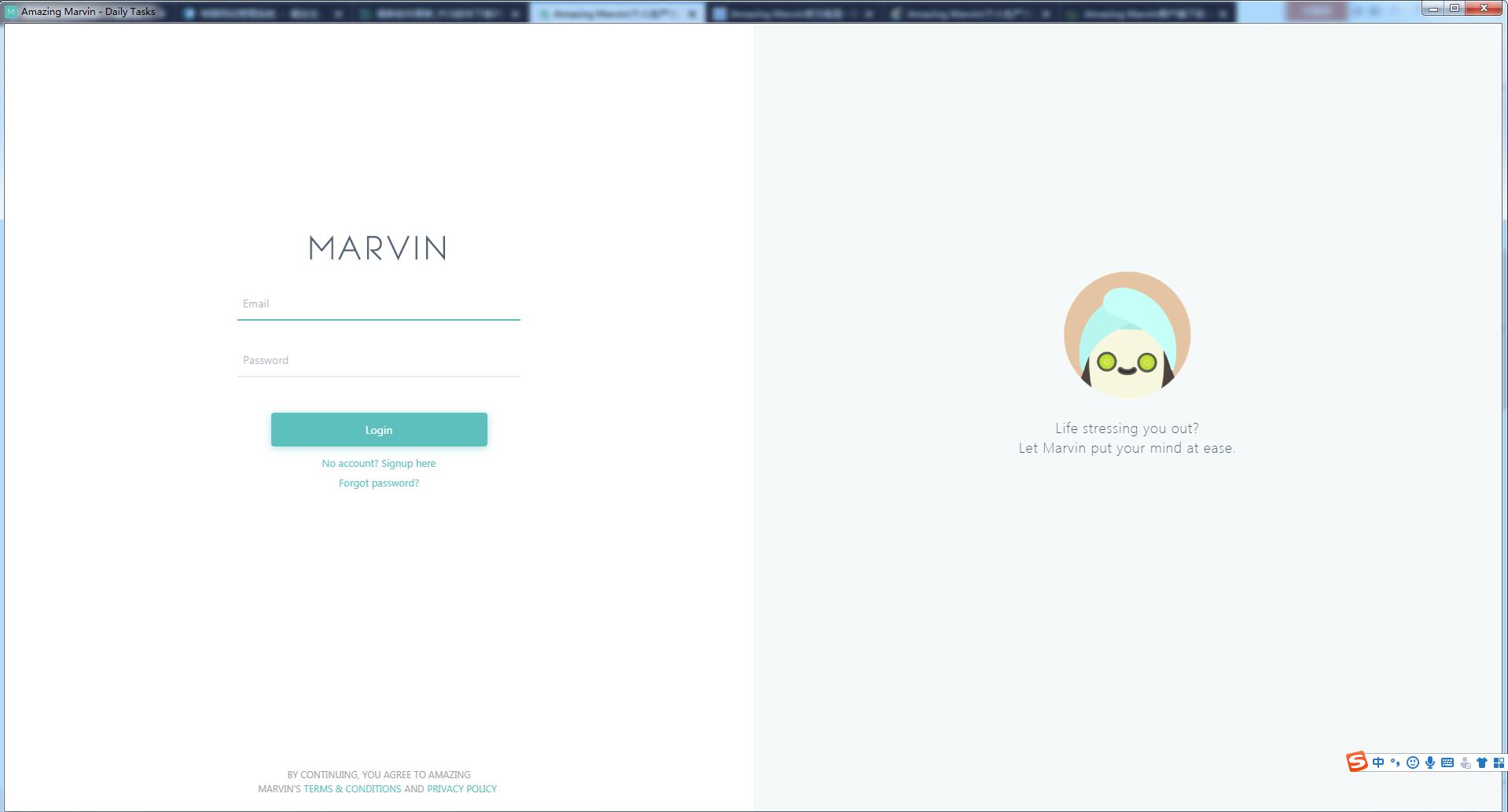This screenshot has width=1508, height=812.
Task: Open the IME toolbox grid icon
Action: click(1499, 762)
